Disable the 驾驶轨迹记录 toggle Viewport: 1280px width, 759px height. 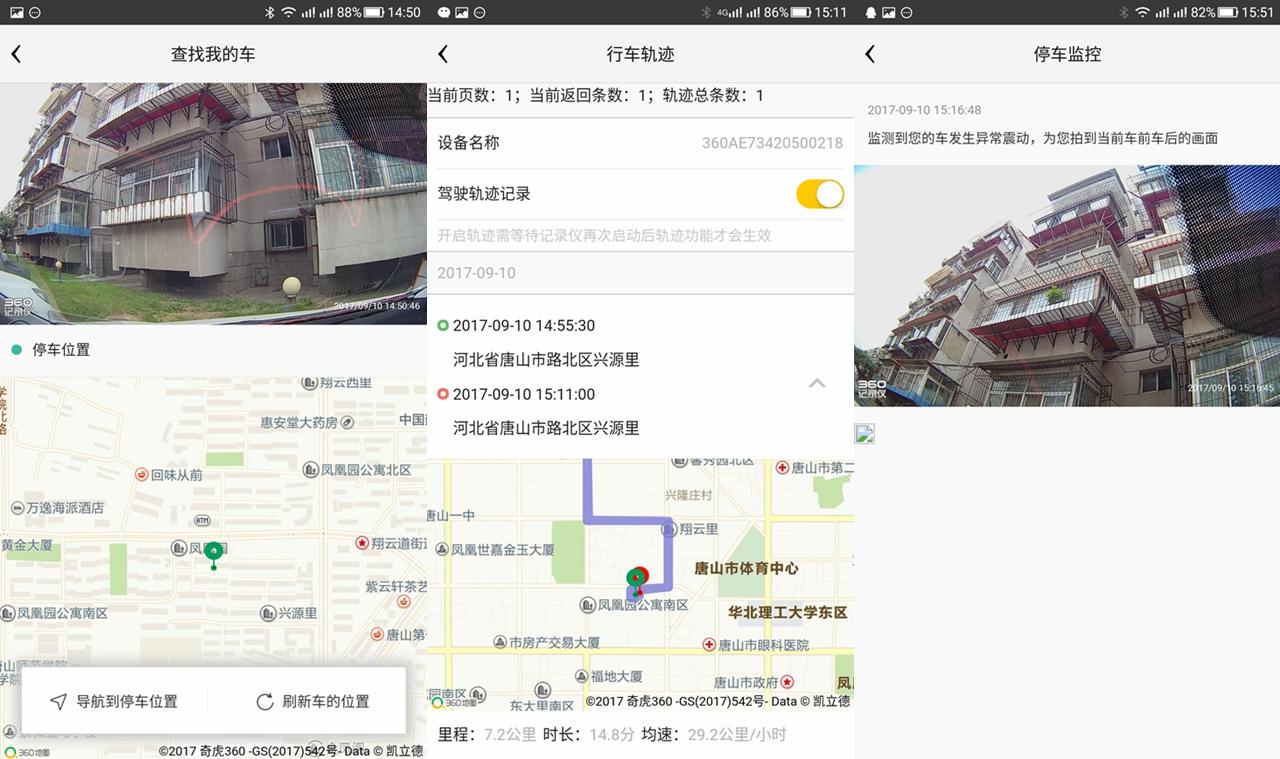[820, 194]
